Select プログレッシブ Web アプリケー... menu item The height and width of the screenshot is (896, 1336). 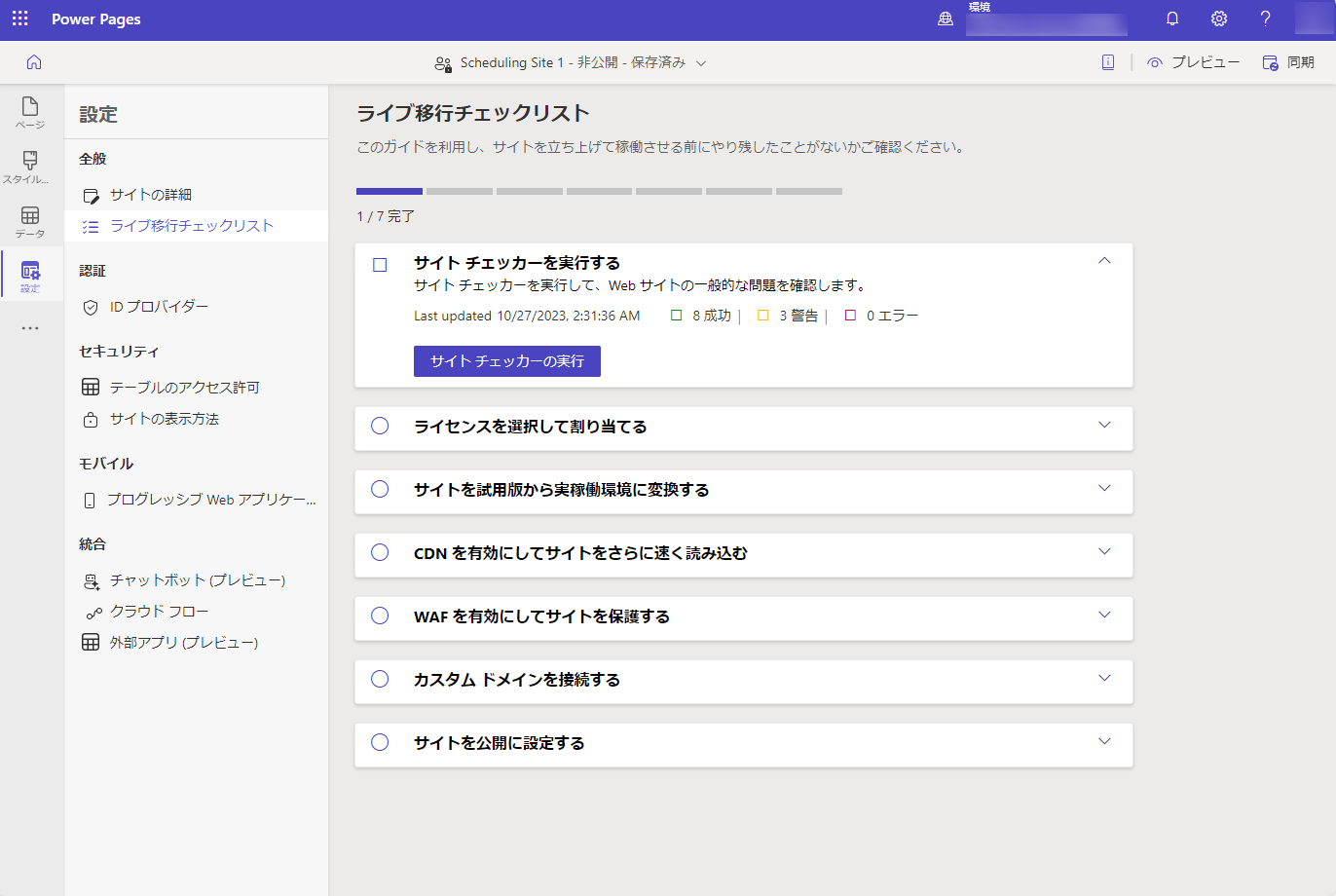pyautogui.click(x=197, y=500)
